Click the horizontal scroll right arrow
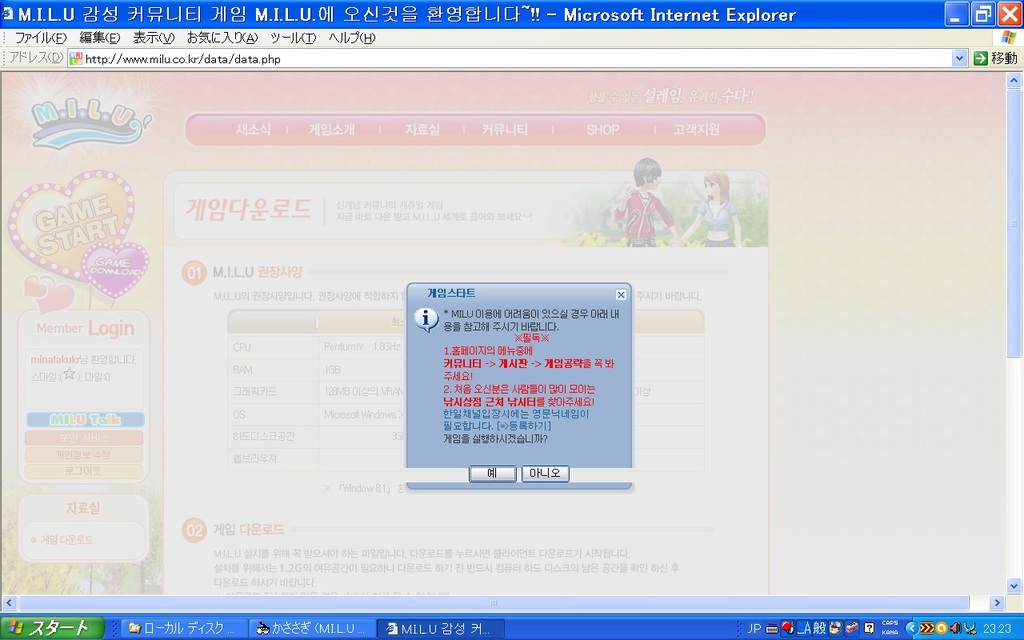 [x=997, y=603]
